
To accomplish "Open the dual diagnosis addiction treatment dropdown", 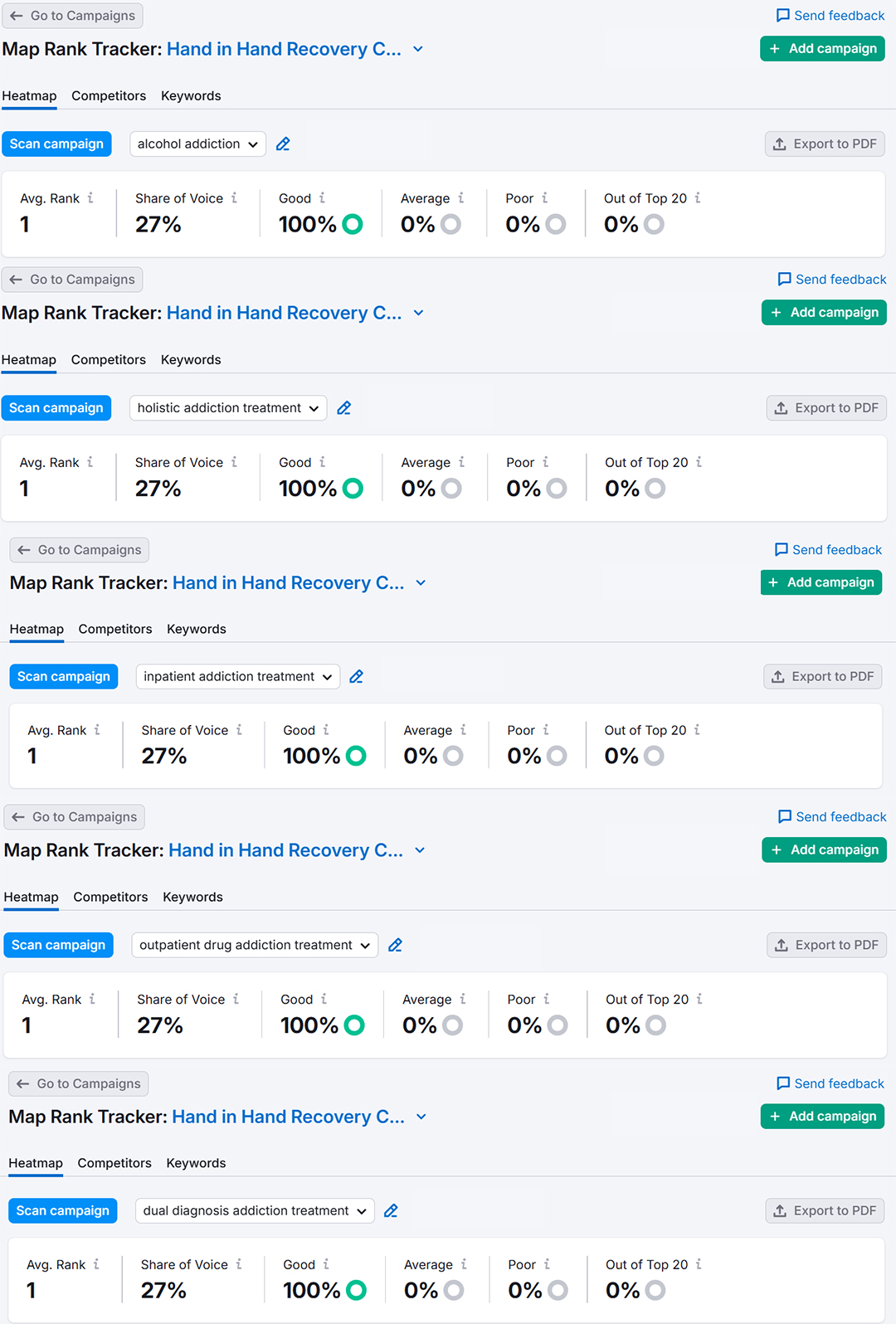I will [x=255, y=1211].
